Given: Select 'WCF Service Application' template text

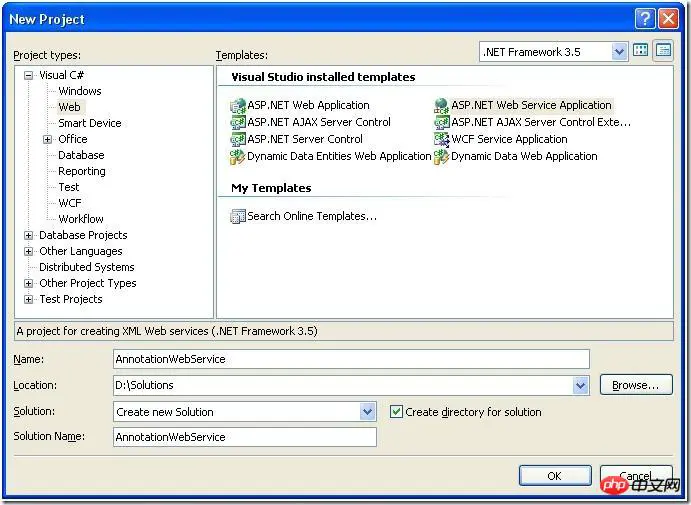Looking at the screenshot, I should click(509, 139).
